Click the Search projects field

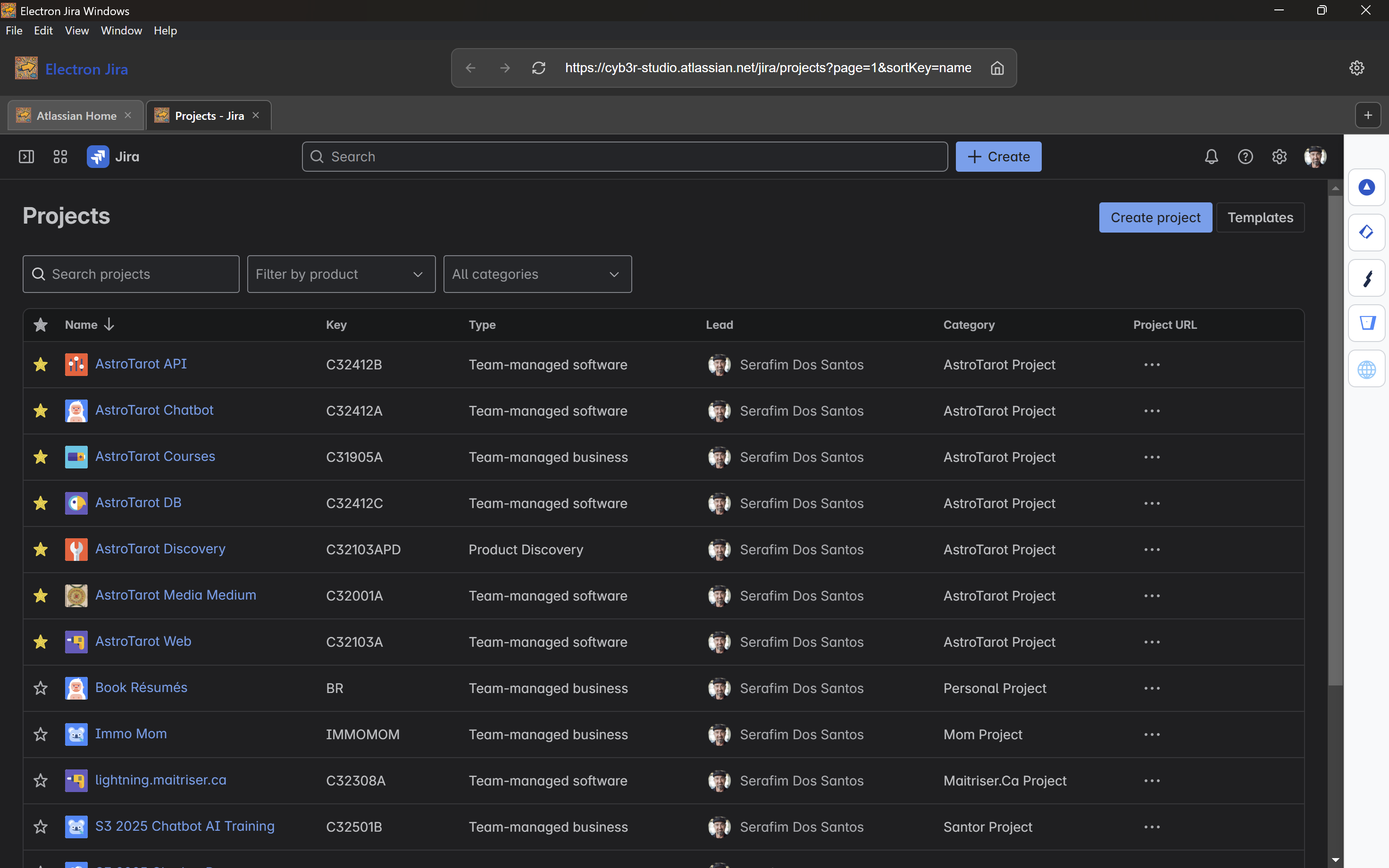131,275
